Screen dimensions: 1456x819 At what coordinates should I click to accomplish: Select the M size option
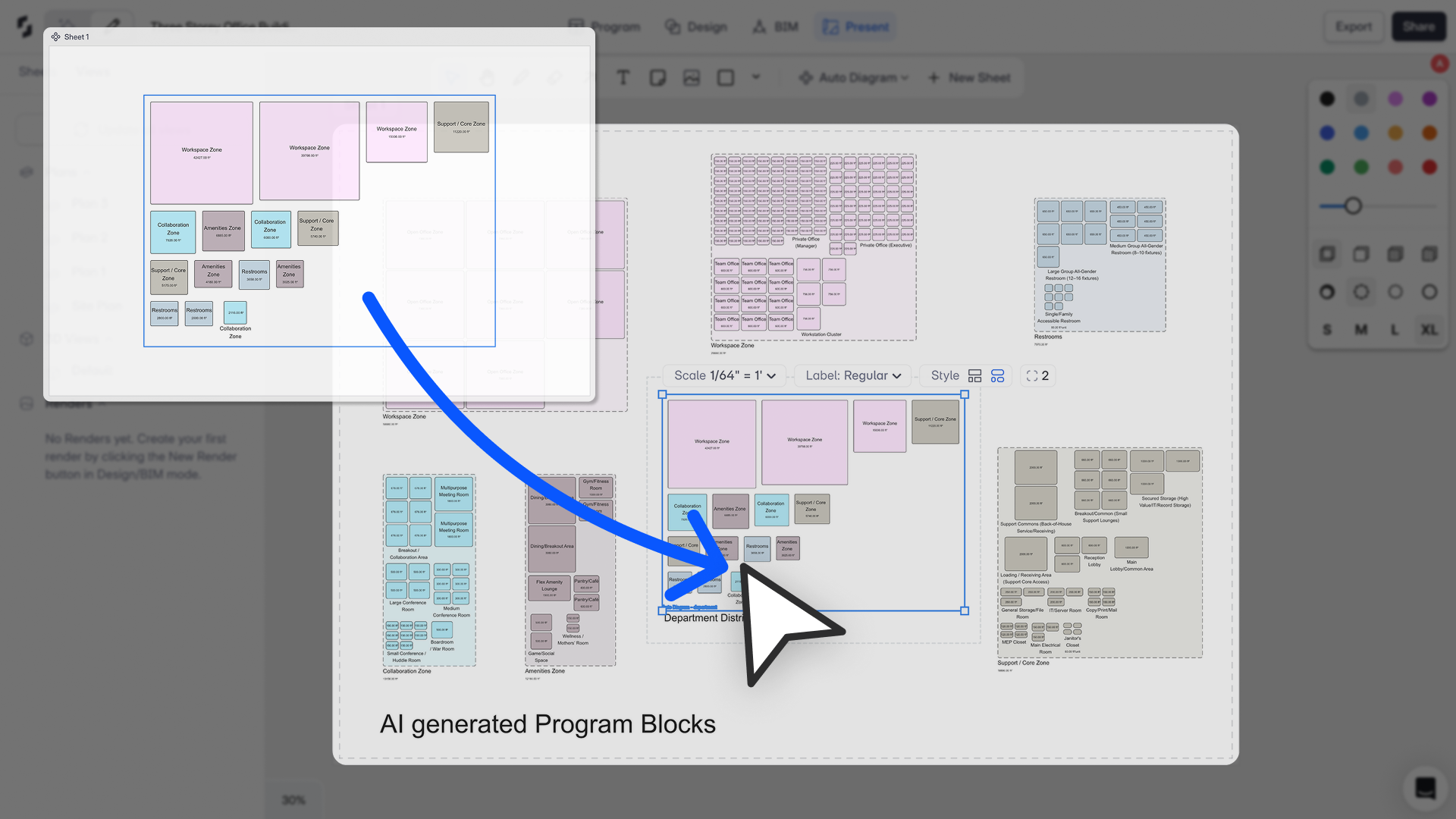point(1361,330)
